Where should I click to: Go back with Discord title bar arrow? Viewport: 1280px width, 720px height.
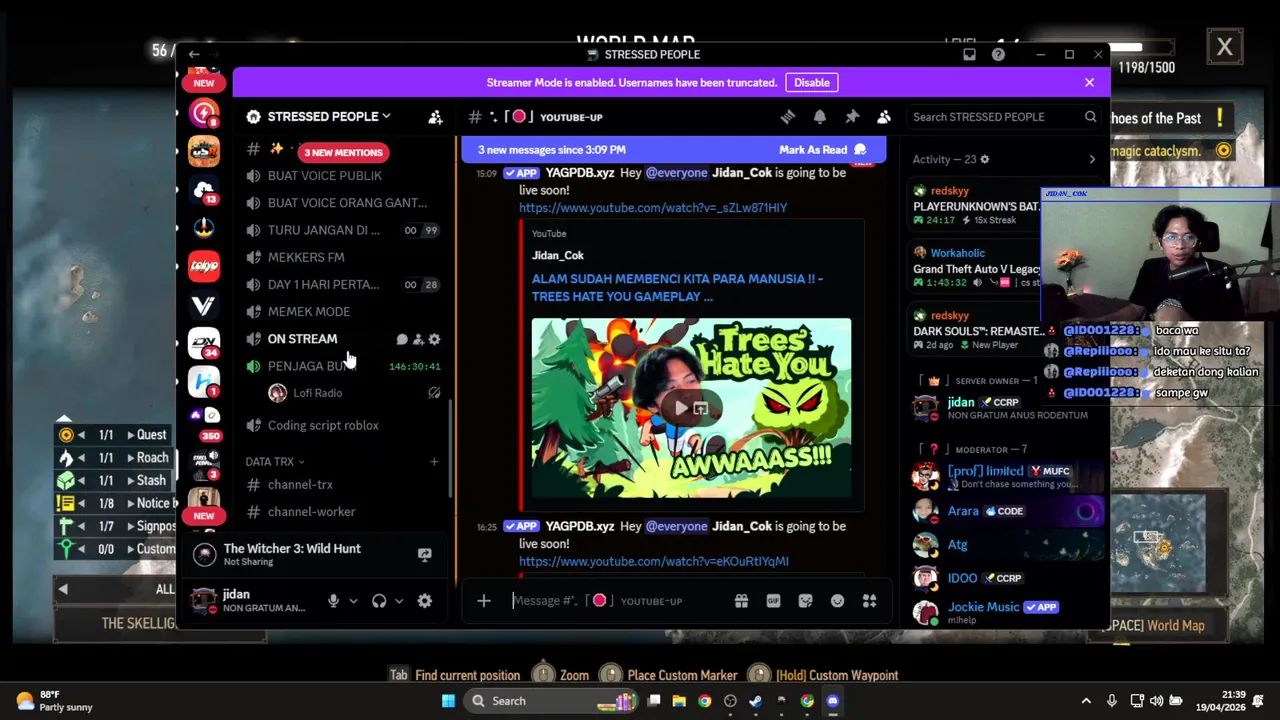click(194, 54)
